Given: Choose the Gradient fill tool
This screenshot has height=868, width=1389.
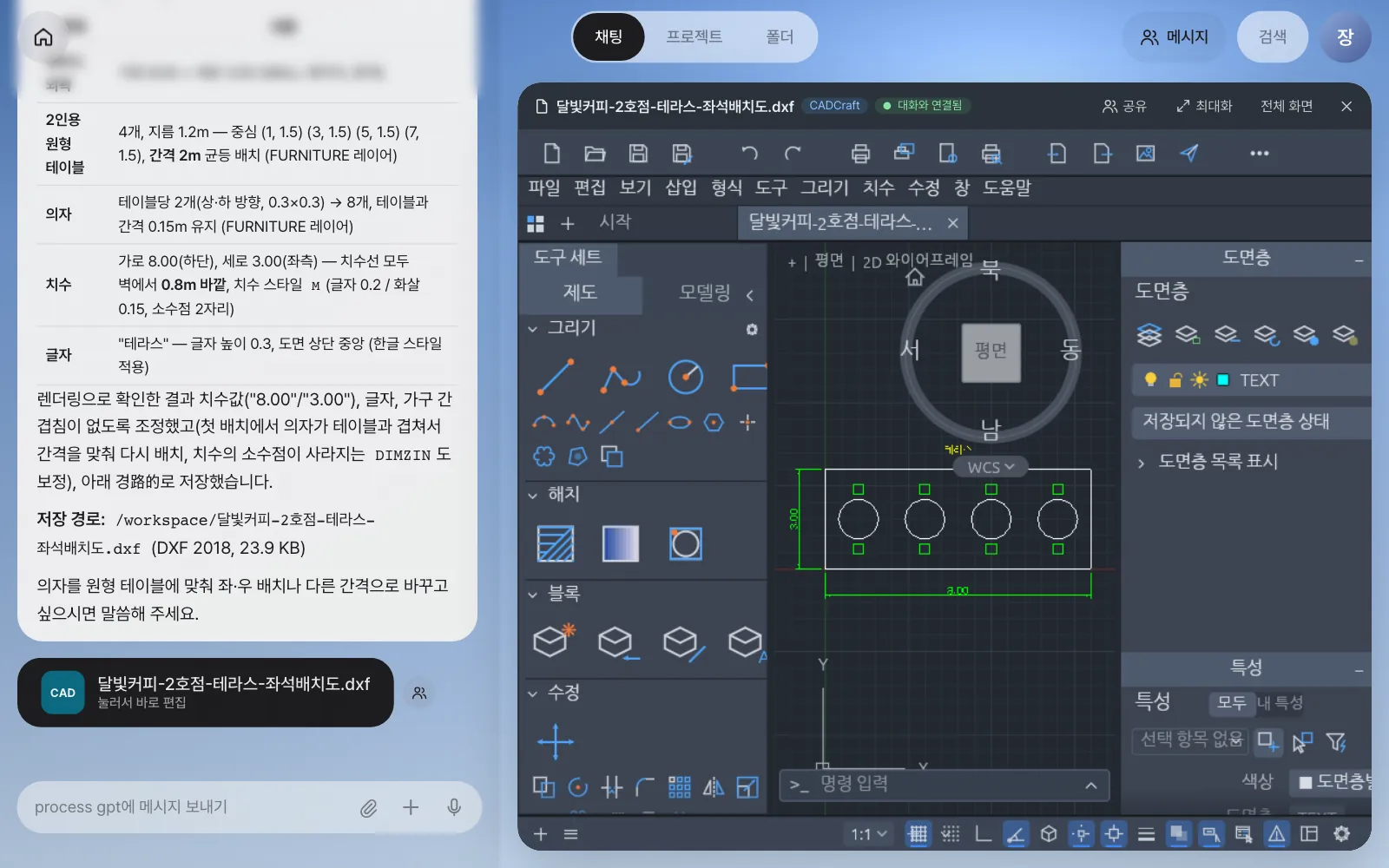Looking at the screenshot, I should 621,544.
